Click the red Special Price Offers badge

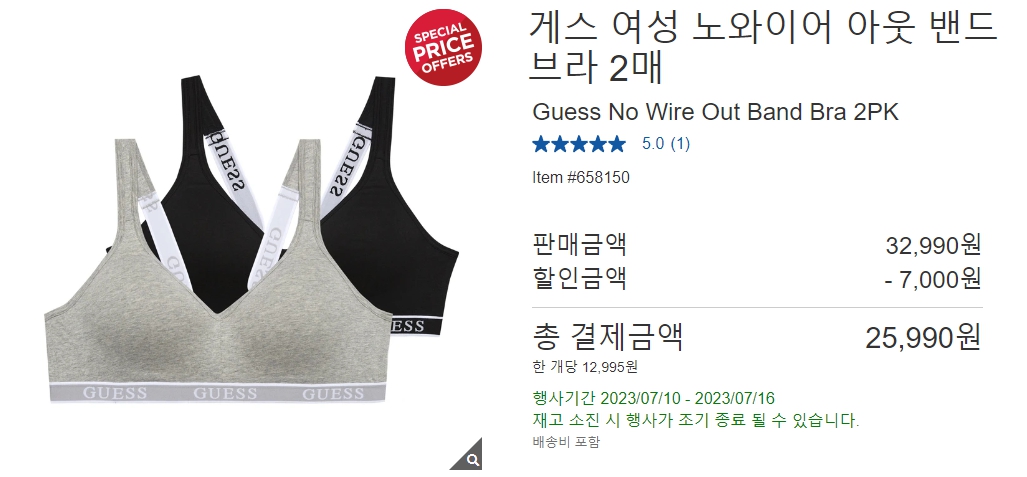tap(443, 47)
